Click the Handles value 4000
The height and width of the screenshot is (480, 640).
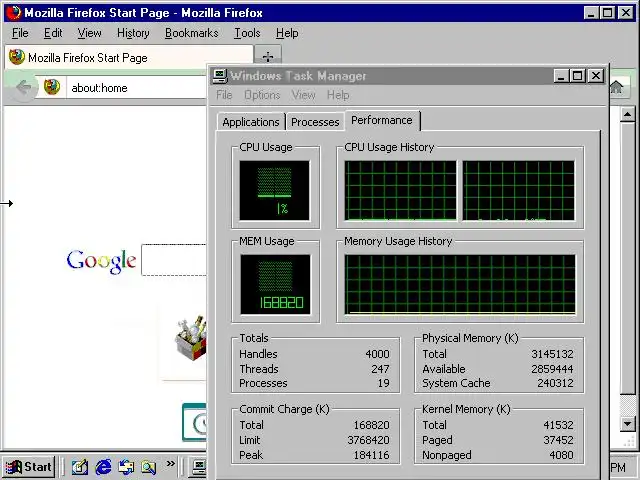click(377, 354)
